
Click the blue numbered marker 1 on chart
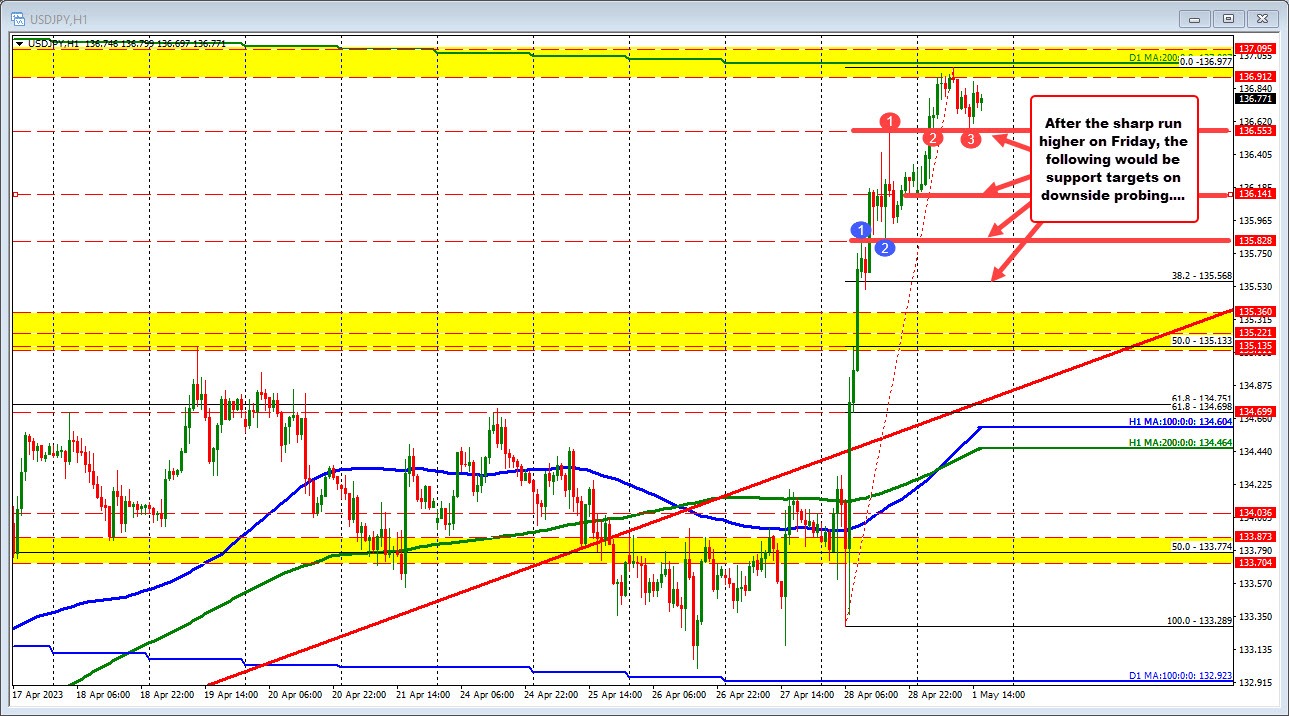tap(861, 229)
